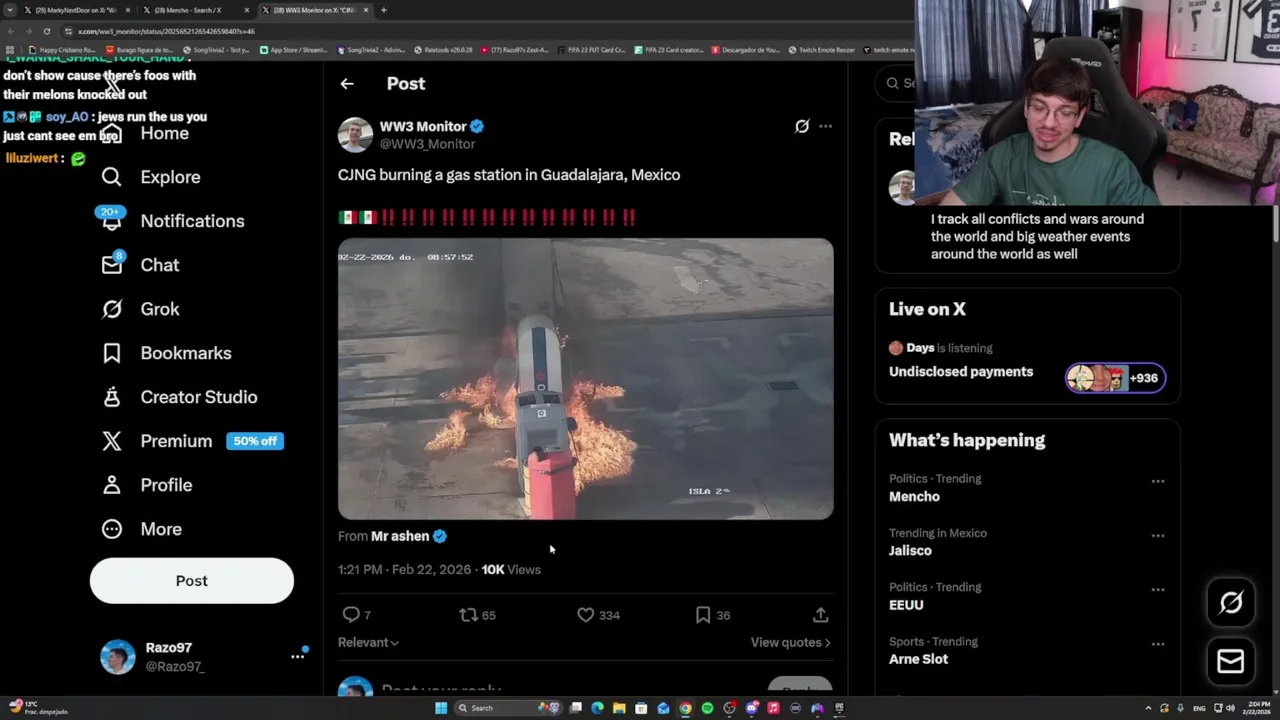Switch to the MarkyNextDoor on X tab
This screenshot has height=720, width=1280.
tap(77, 10)
